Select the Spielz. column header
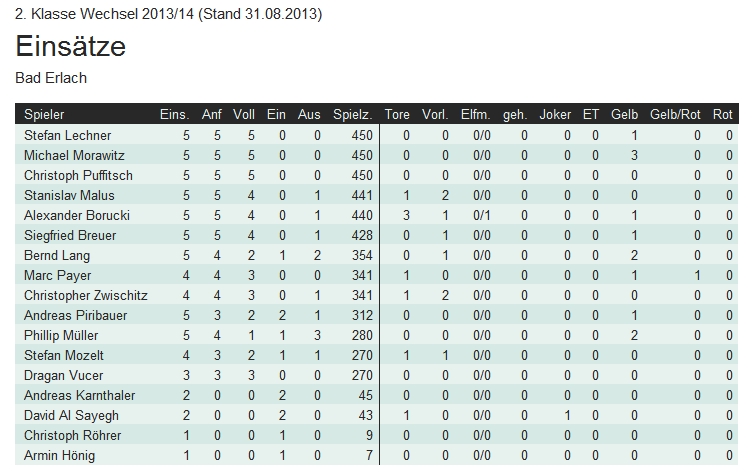Screen dimensions: 753x472 tap(353, 115)
